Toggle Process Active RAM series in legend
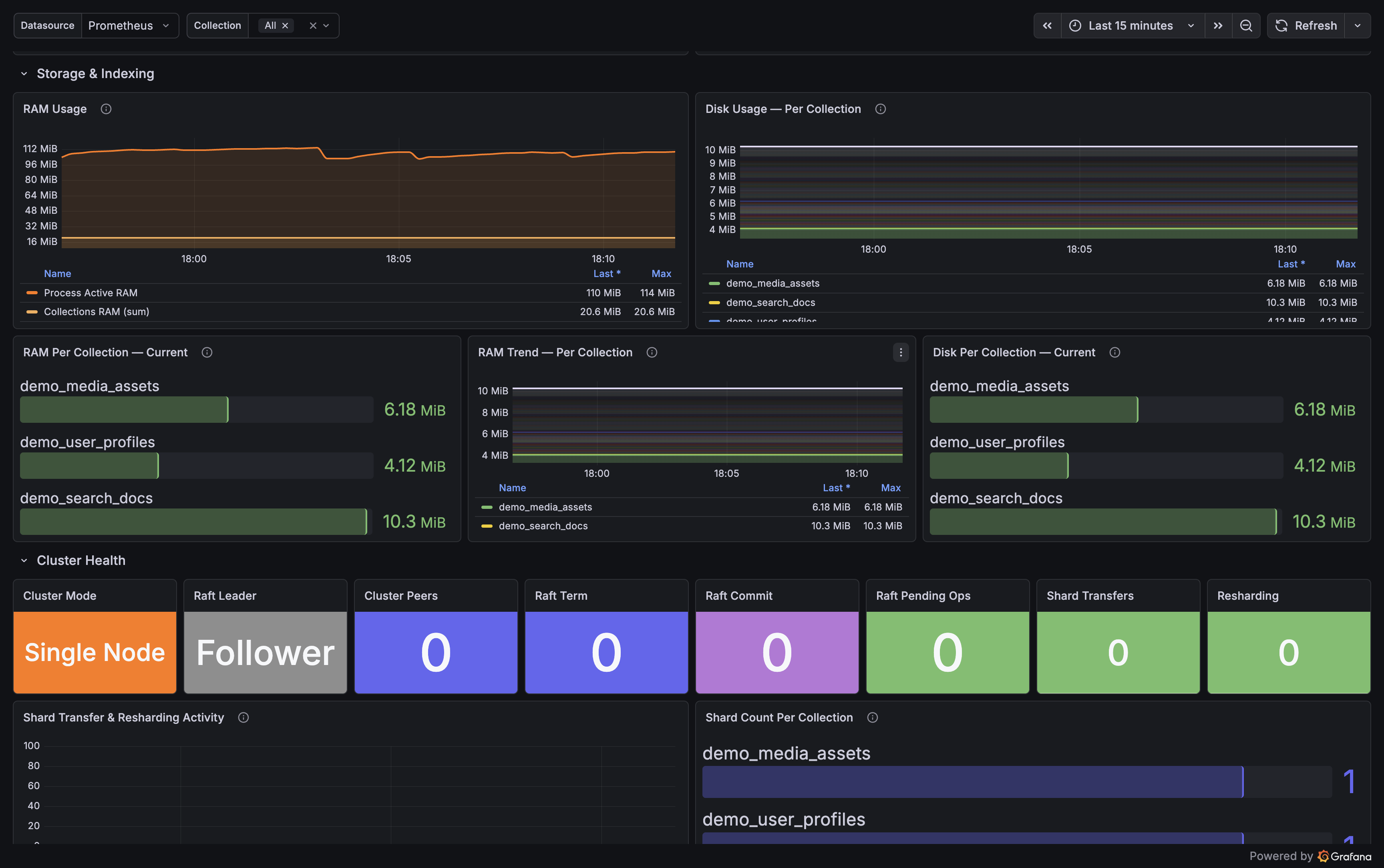1384x868 pixels. point(90,293)
